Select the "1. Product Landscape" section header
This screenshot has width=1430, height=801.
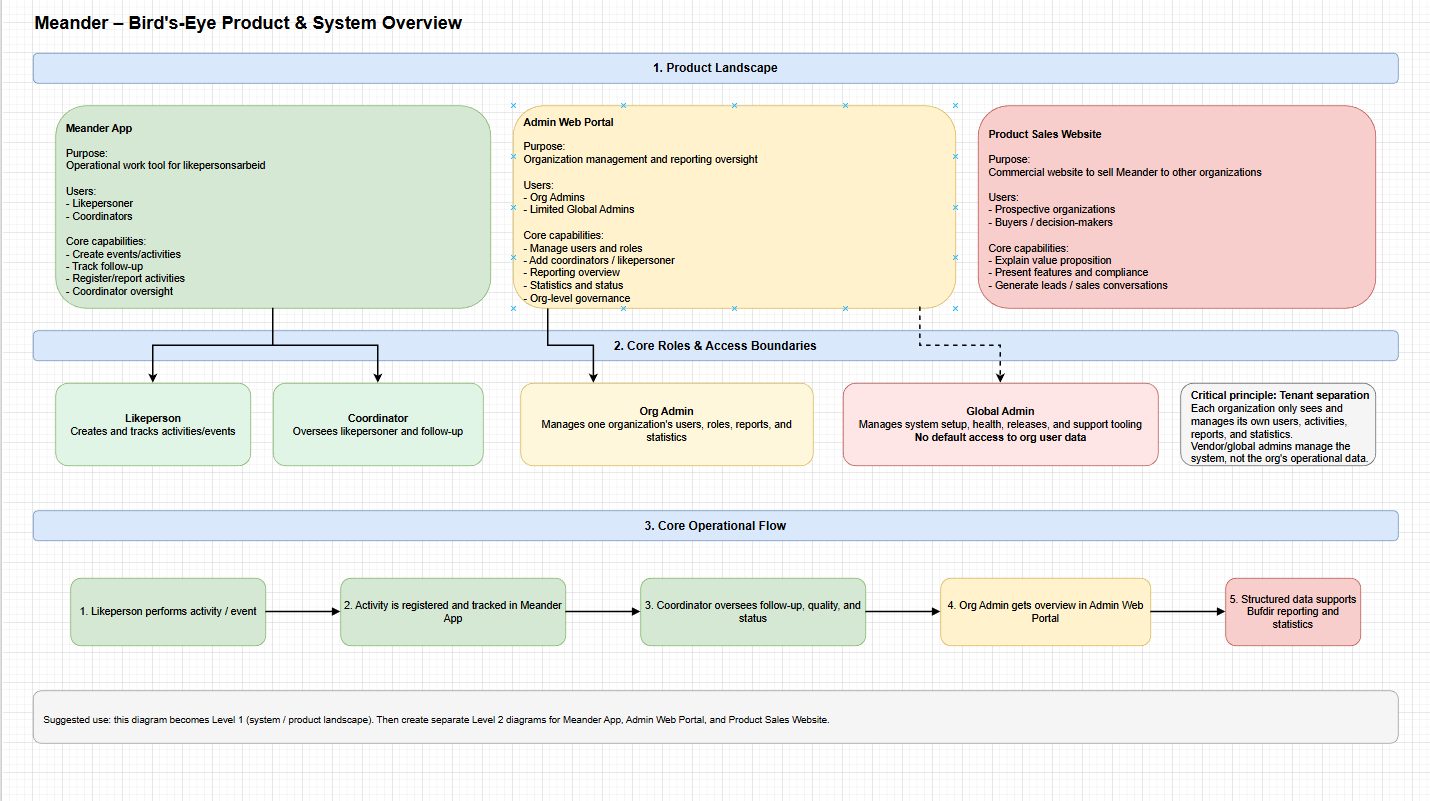click(715, 68)
